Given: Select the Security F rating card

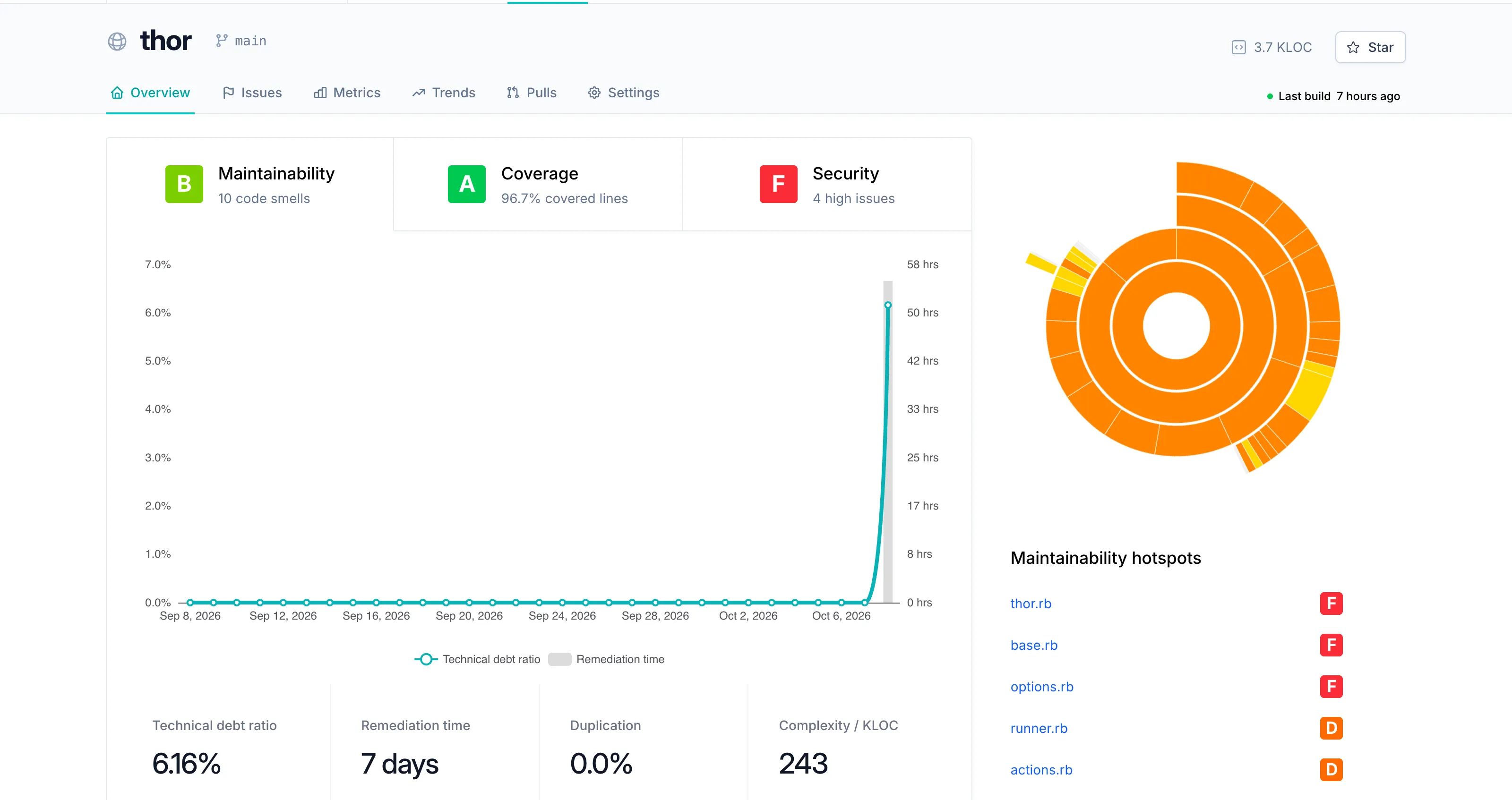Looking at the screenshot, I should pos(827,184).
